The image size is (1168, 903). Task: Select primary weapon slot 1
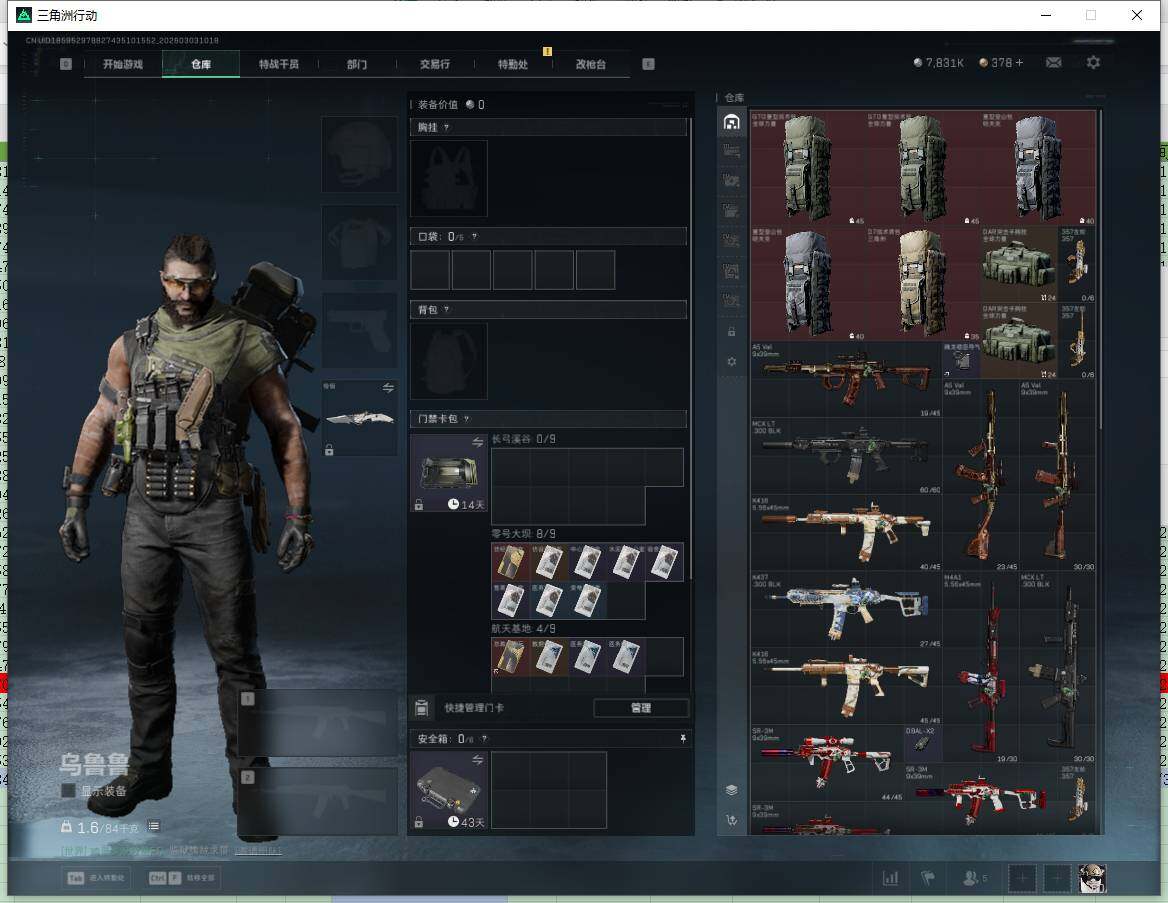[x=317, y=723]
